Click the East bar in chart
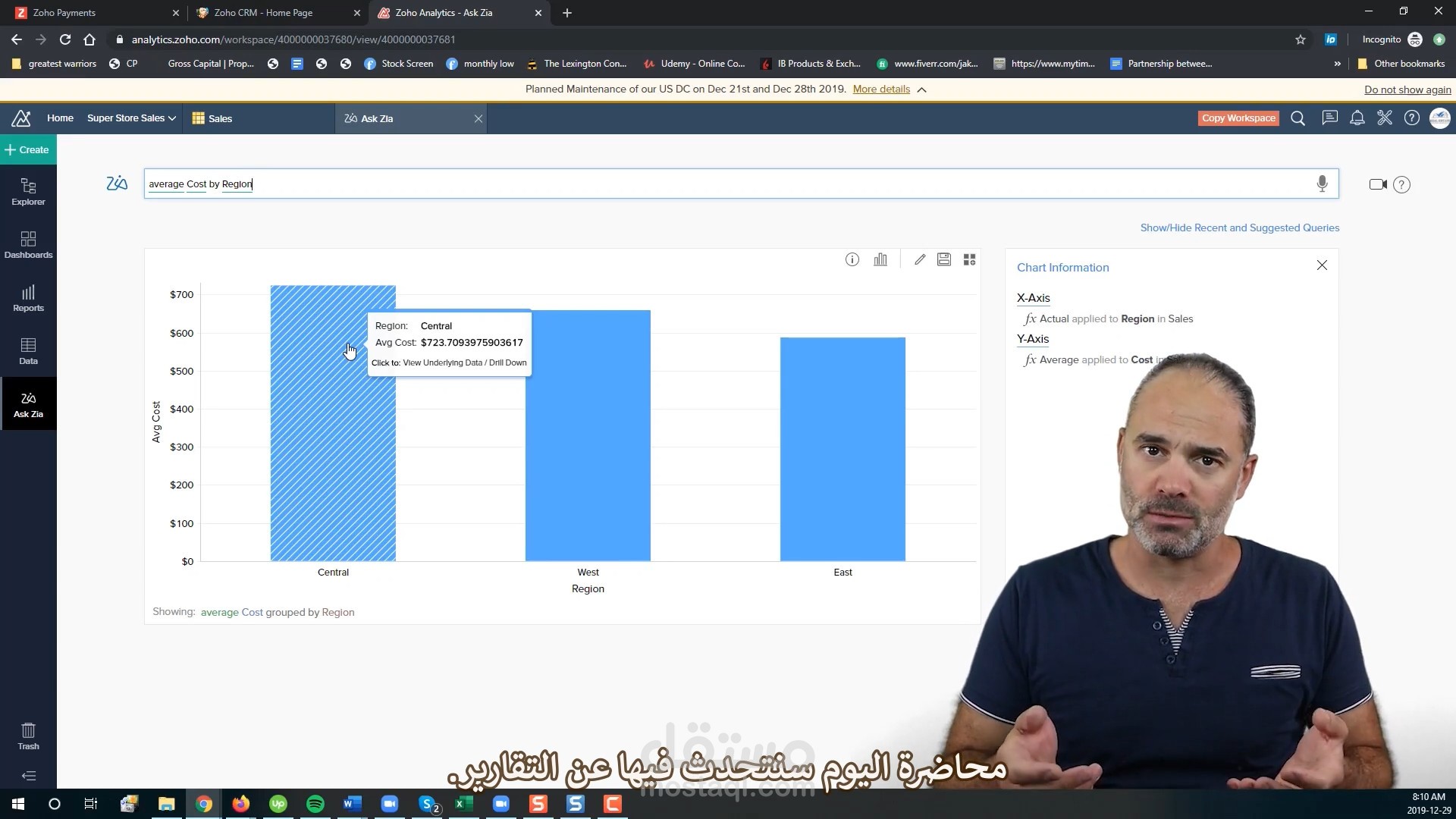The width and height of the screenshot is (1456, 819). [843, 449]
